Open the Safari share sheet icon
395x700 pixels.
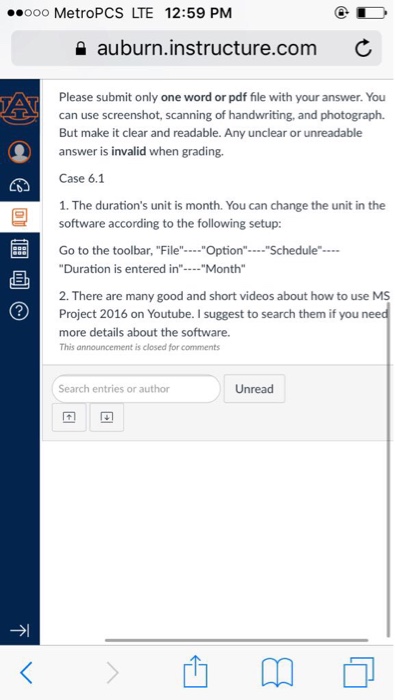195,671
